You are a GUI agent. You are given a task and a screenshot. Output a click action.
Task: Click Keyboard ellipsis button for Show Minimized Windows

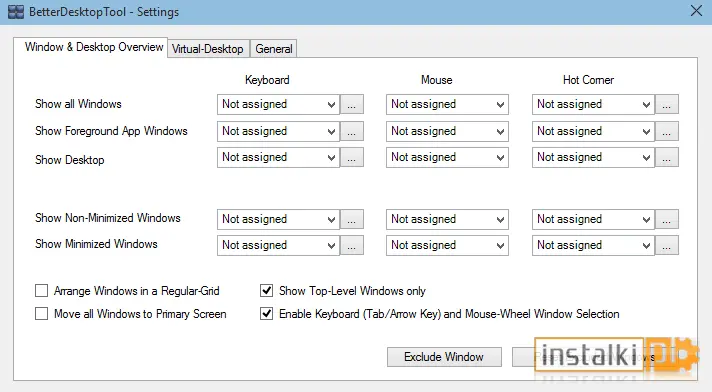point(352,245)
